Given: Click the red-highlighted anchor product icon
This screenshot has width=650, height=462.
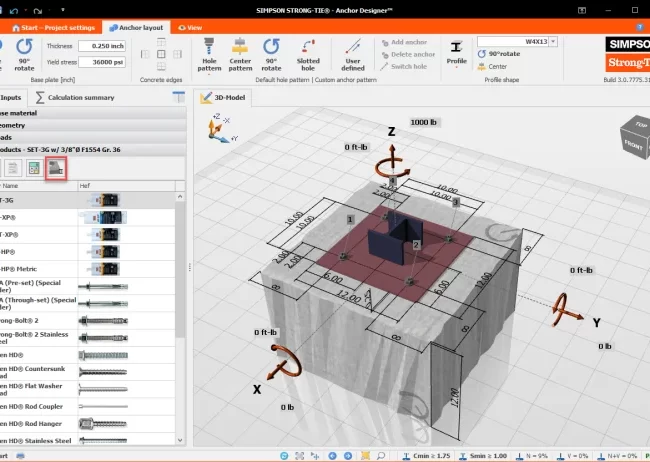Looking at the screenshot, I should point(56,168).
